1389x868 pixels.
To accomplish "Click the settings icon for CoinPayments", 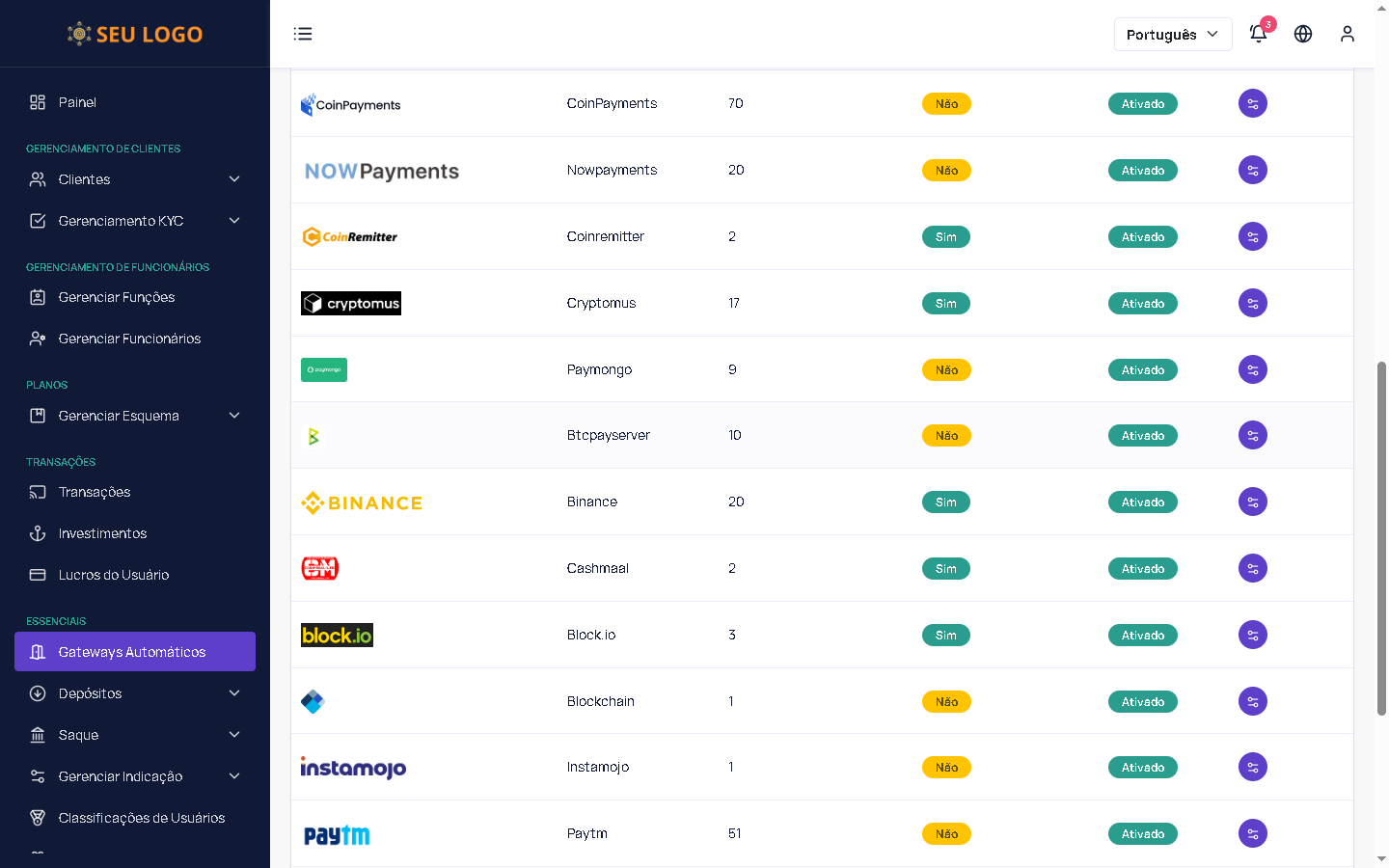I will (1252, 103).
